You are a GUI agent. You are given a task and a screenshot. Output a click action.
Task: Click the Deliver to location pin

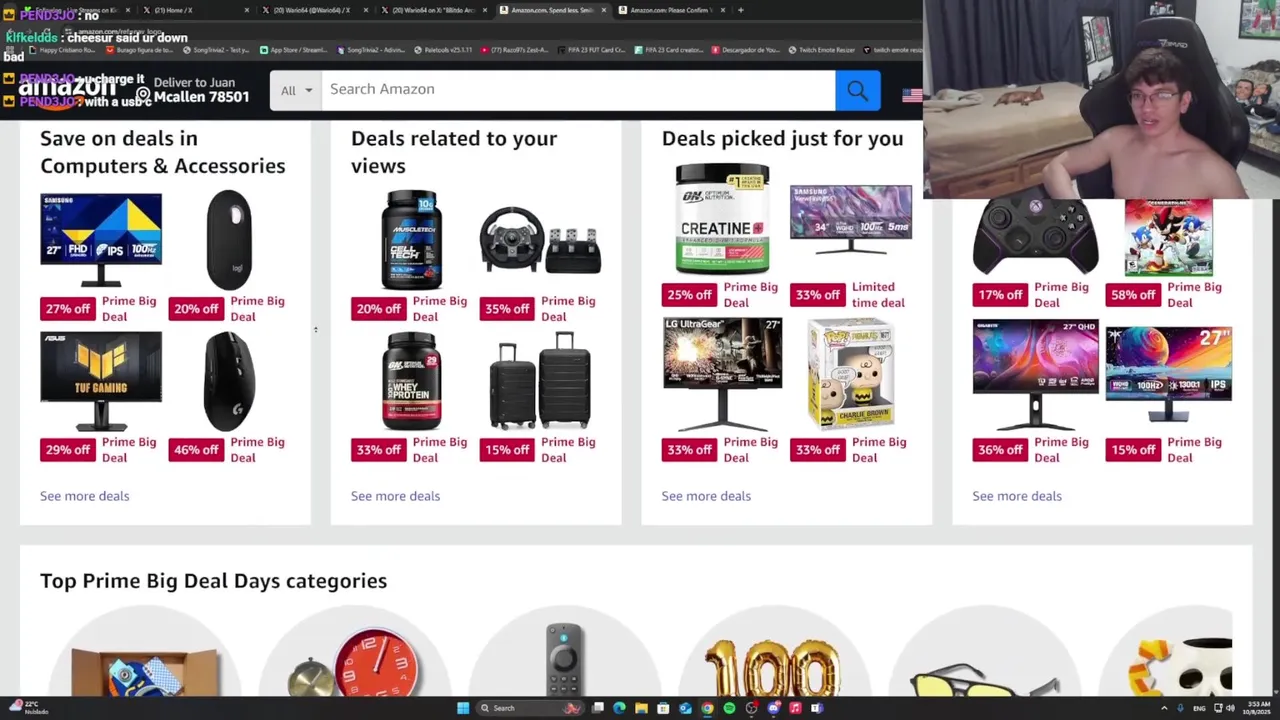point(143,96)
